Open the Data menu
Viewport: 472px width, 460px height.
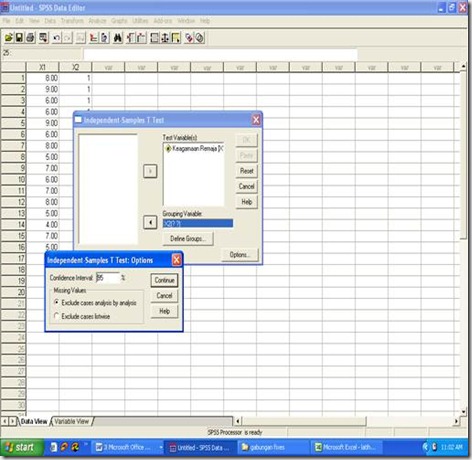tap(50, 21)
